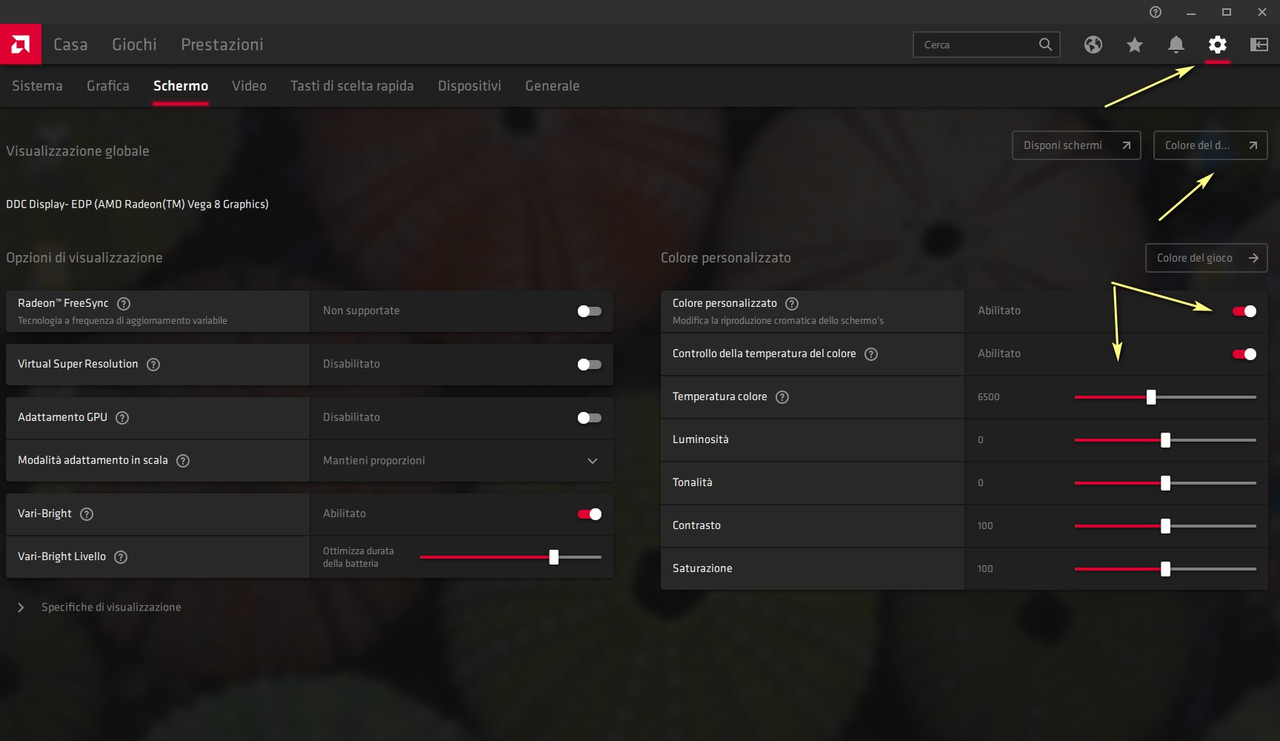This screenshot has height=741, width=1280.
Task: Click the Visualizzazione globale heading
Action: [x=78, y=151]
